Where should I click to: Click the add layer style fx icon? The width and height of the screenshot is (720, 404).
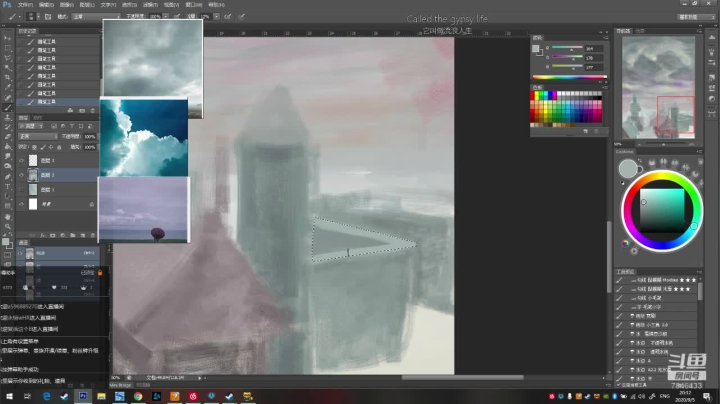click(x=42, y=235)
